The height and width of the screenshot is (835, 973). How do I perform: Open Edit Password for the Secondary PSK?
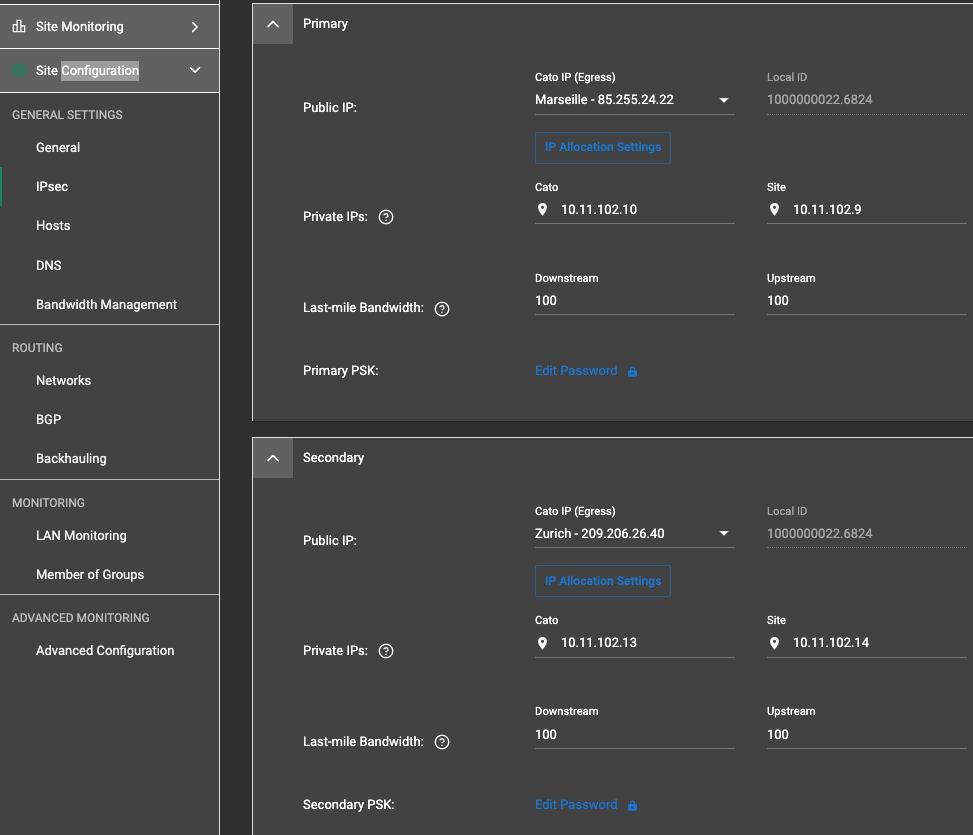click(576, 804)
